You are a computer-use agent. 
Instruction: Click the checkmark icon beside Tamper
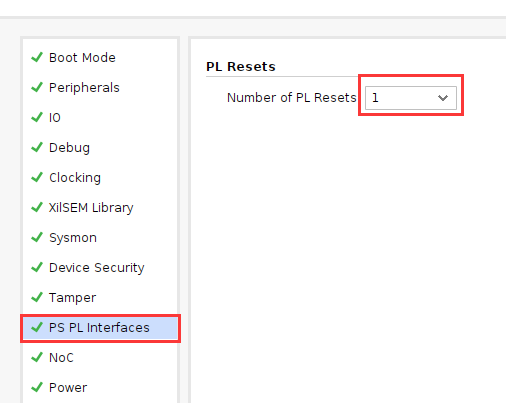tap(37, 297)
